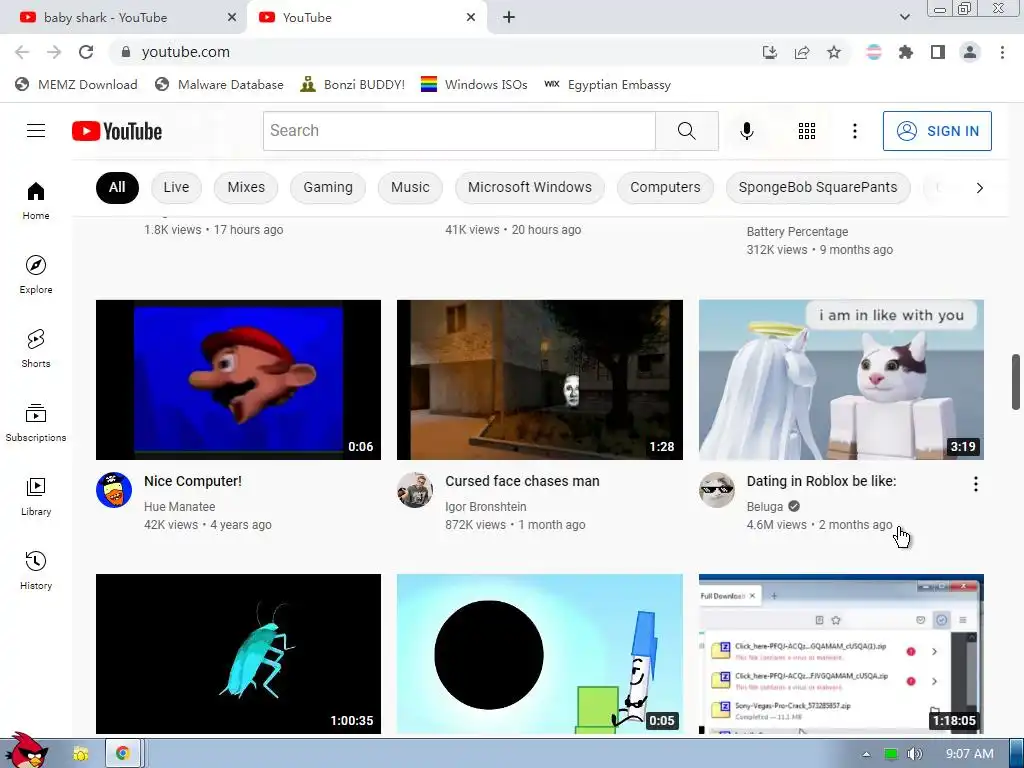Click the browser forward arrow
This screenshot has width=1024, height=768.
point(54,52)
